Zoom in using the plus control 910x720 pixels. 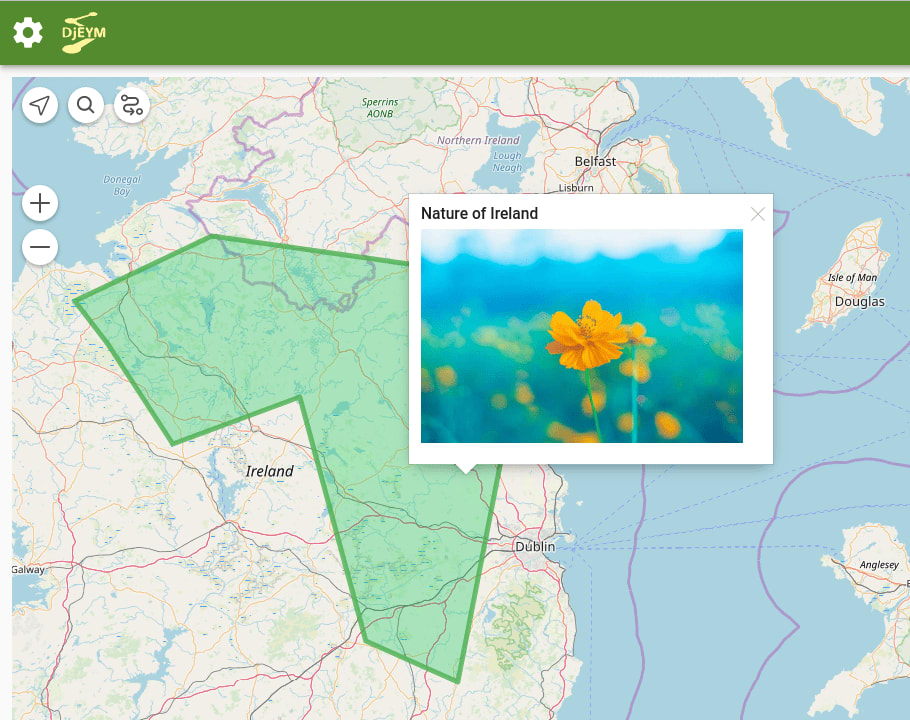(39, 202)
